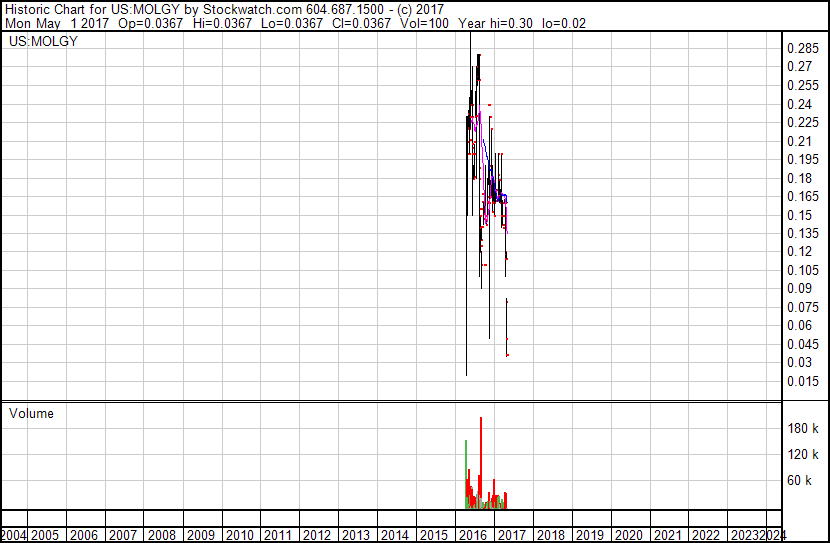This screenshot has width=830, height=543.
Task: Click the 0.045 price axis value
Action: (803, 345)
